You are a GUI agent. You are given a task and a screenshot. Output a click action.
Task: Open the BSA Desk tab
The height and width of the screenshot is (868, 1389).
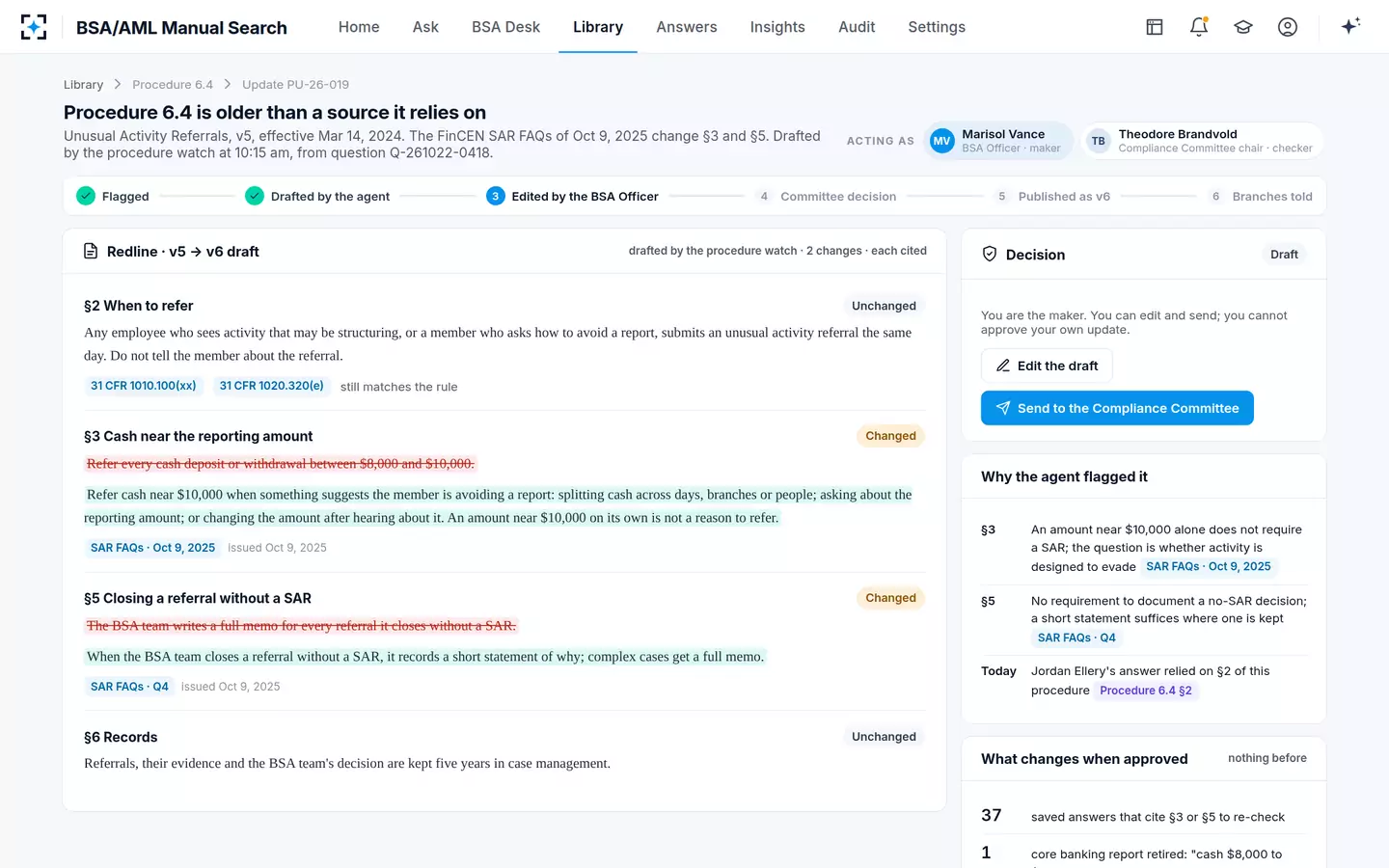505,27
